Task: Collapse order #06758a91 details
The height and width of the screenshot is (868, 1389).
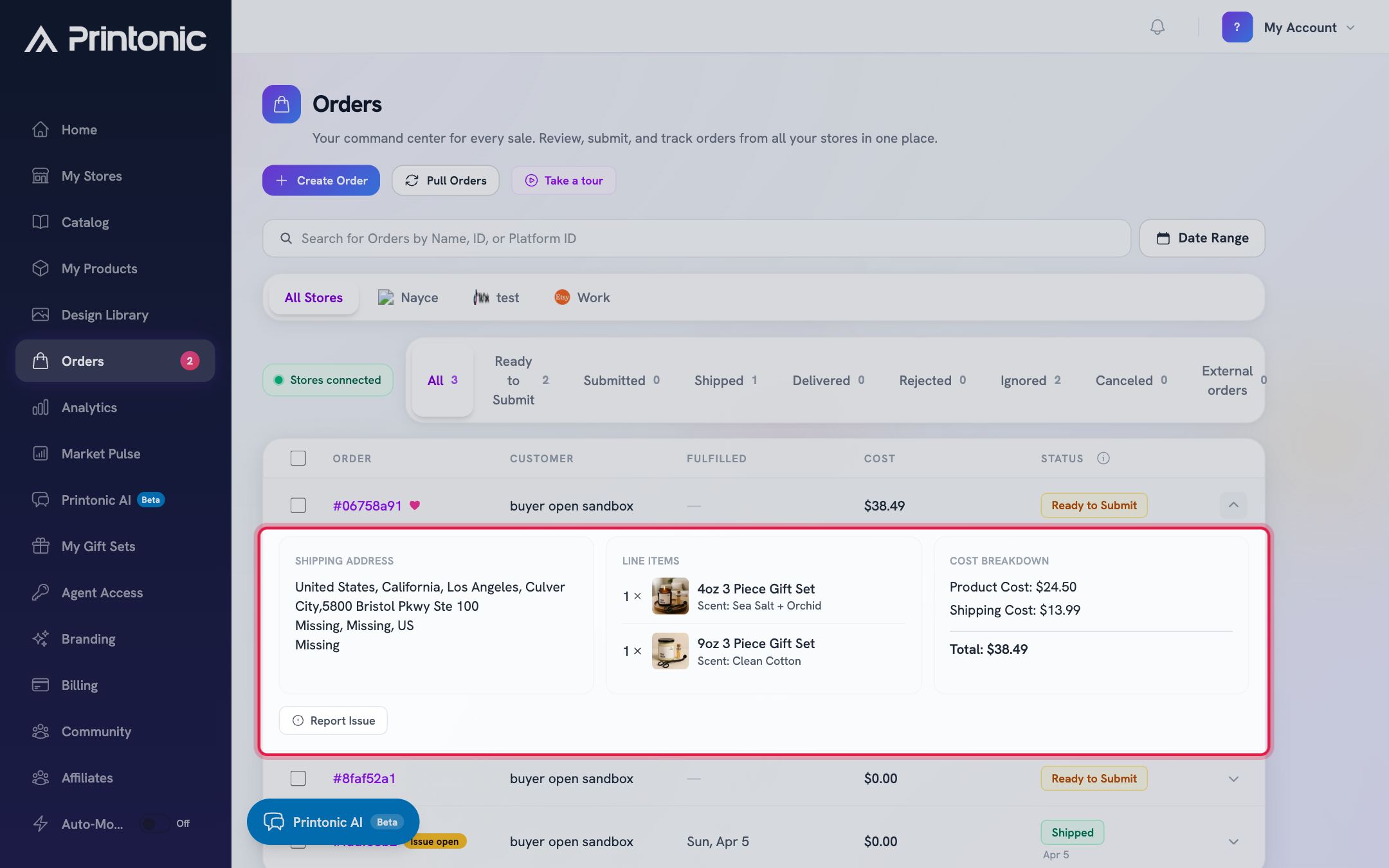Action: 1233,505
